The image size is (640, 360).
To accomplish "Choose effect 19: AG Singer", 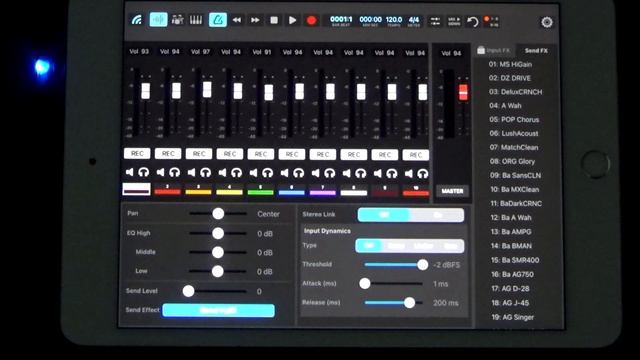I will click(513, 317).
